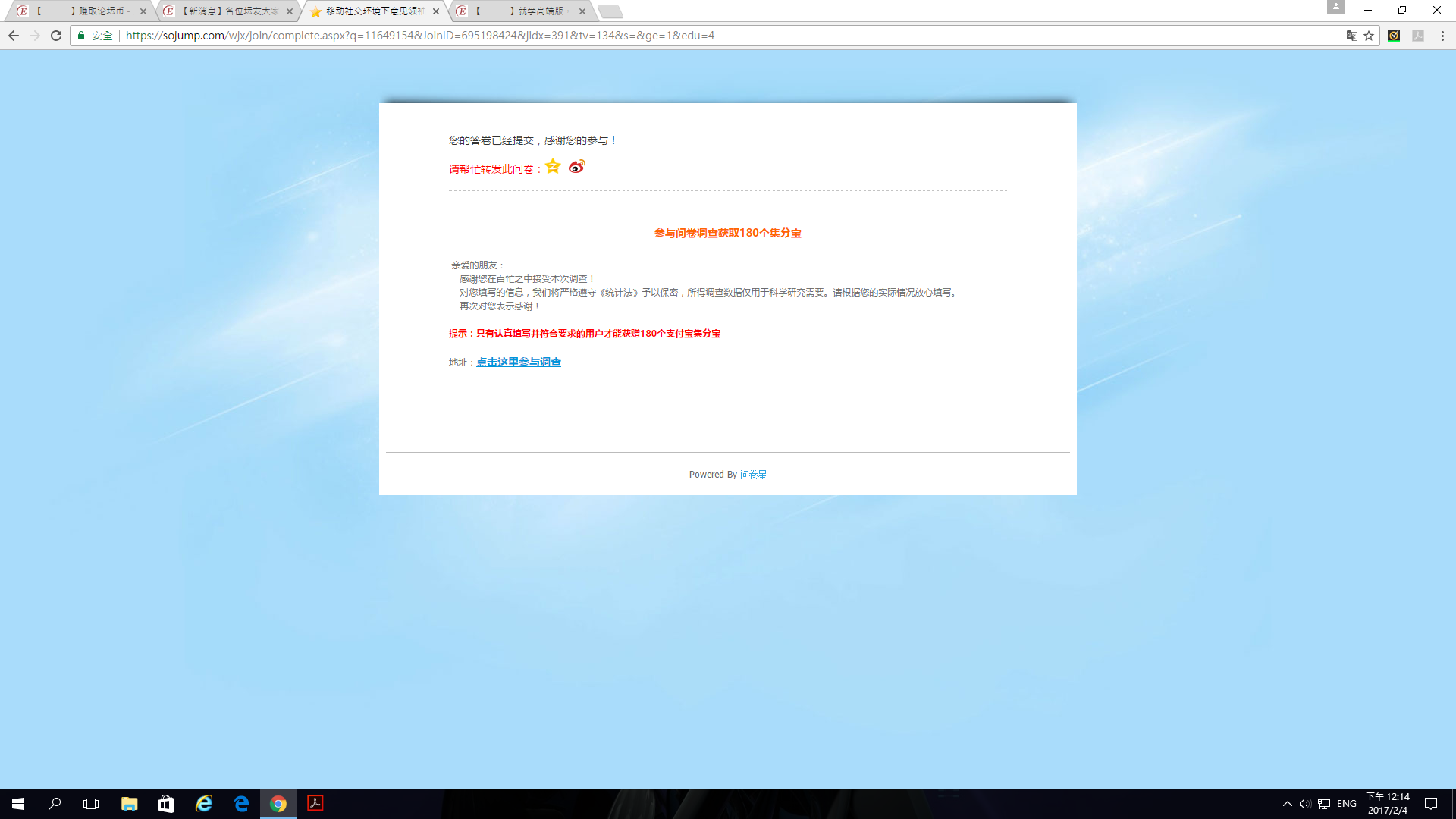Screen dimensions: 1456x819
Task: Open the new tab button
Action: click(610, 11)
